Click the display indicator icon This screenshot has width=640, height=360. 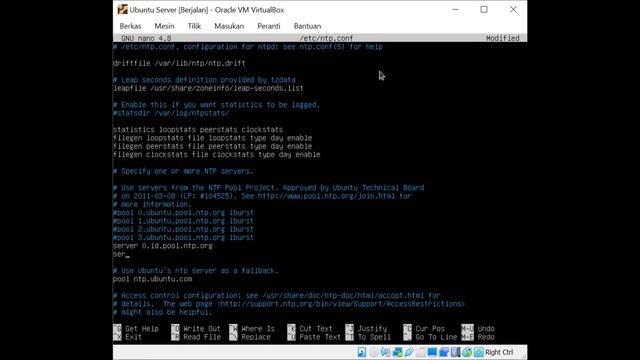click(x=432, y=352)
